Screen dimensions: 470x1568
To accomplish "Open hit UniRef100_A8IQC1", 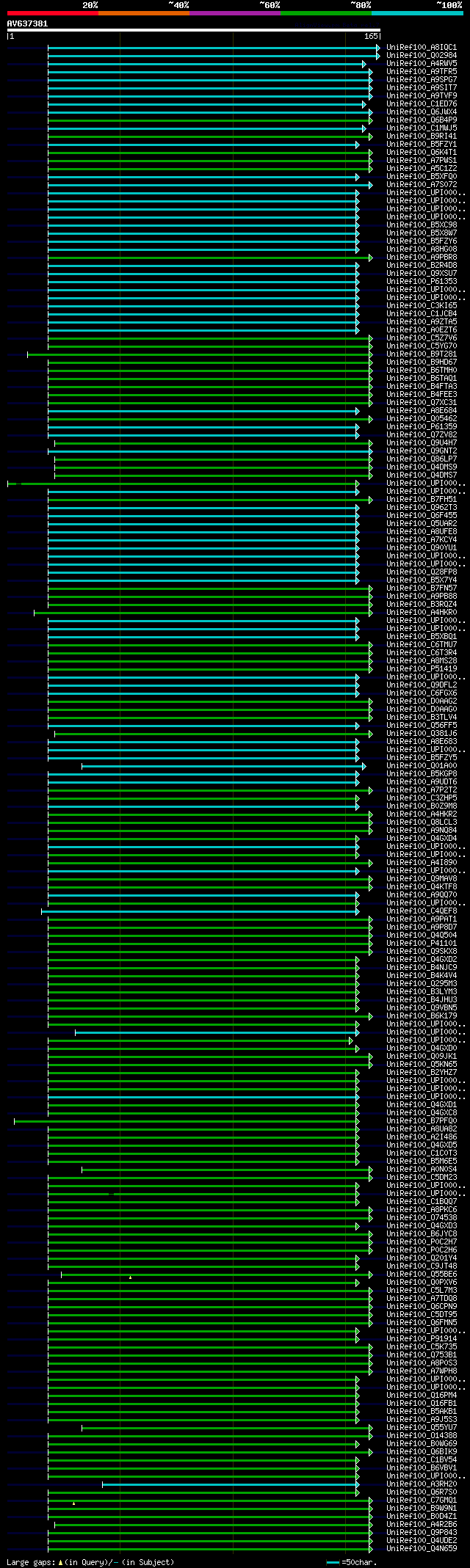I will pos(422,47).
